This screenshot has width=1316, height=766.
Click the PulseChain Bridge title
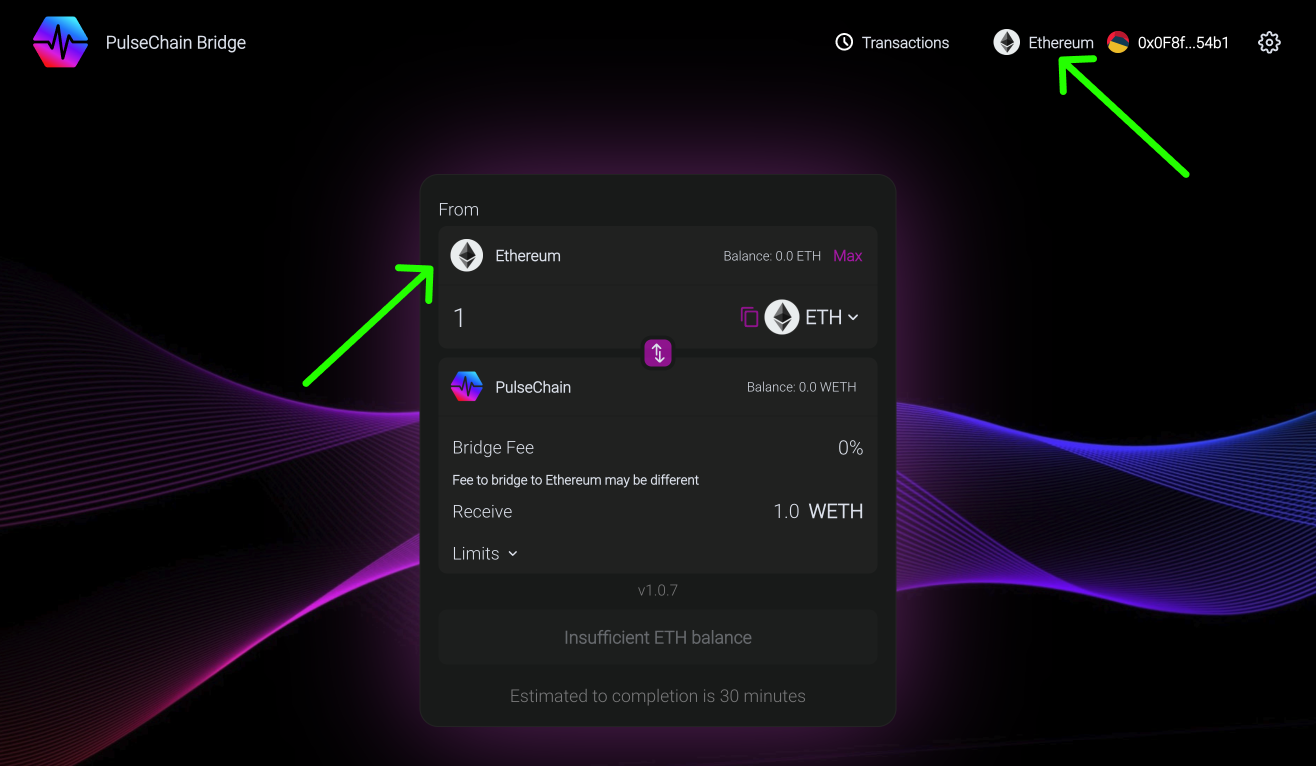point(176,42)
